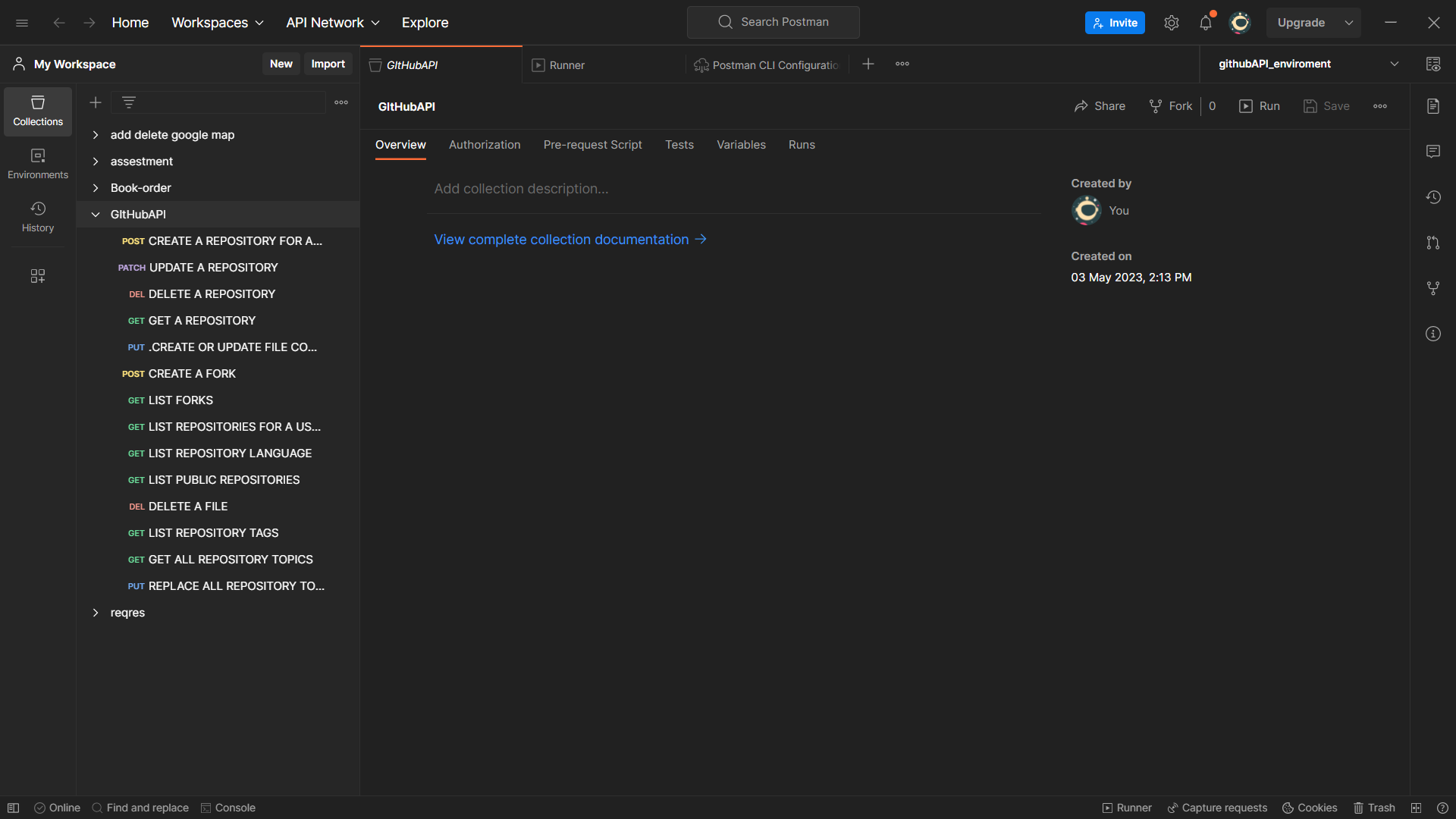Open the collection more-actions dots beside Save
1456x819 pixels.
point(1380,106)
